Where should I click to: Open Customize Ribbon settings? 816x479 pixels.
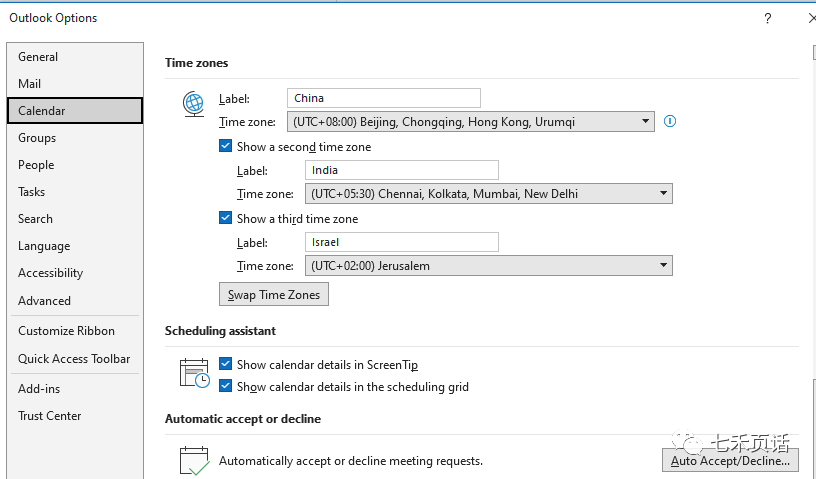pos(75,331)
